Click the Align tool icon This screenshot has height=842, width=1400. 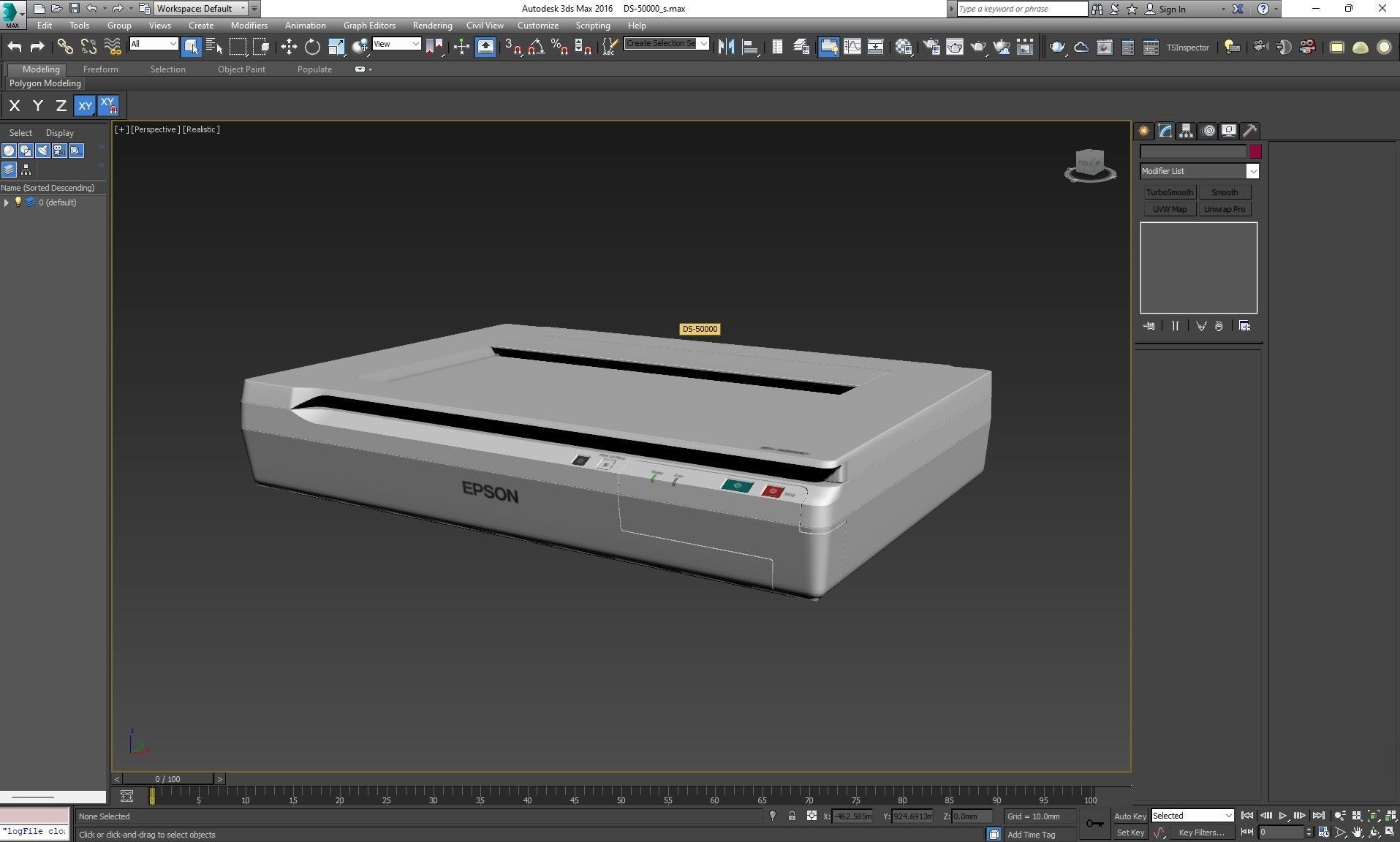click(750, 47)
